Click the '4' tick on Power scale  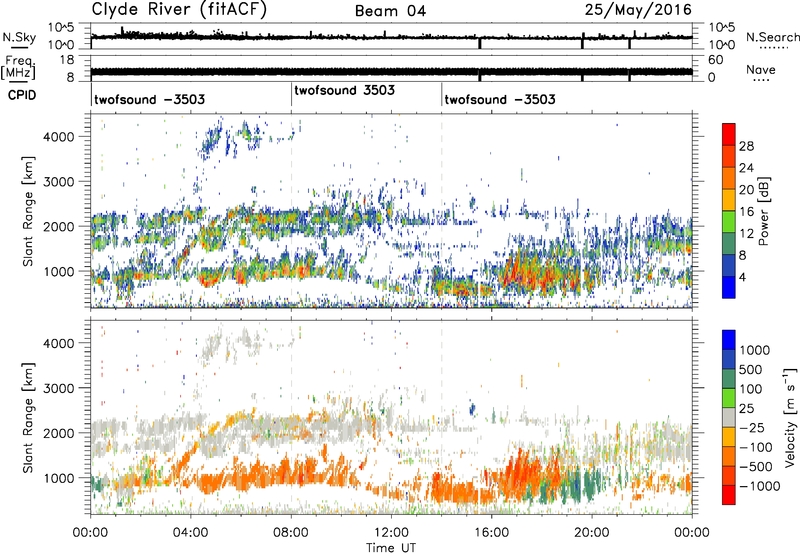coord(742,278)
